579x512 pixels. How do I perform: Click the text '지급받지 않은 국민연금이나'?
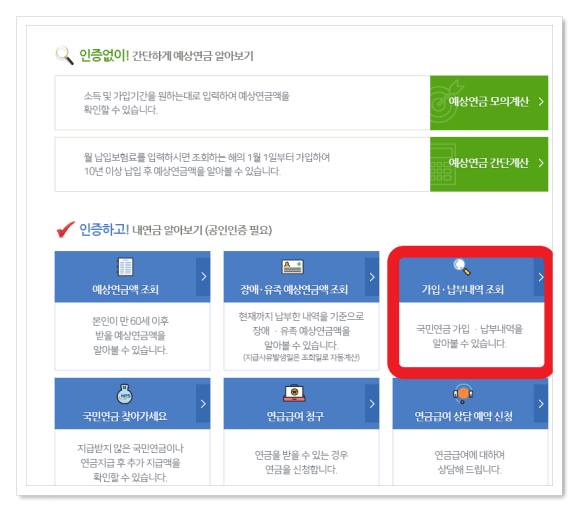pyautogui.click(x=130, y=448)
